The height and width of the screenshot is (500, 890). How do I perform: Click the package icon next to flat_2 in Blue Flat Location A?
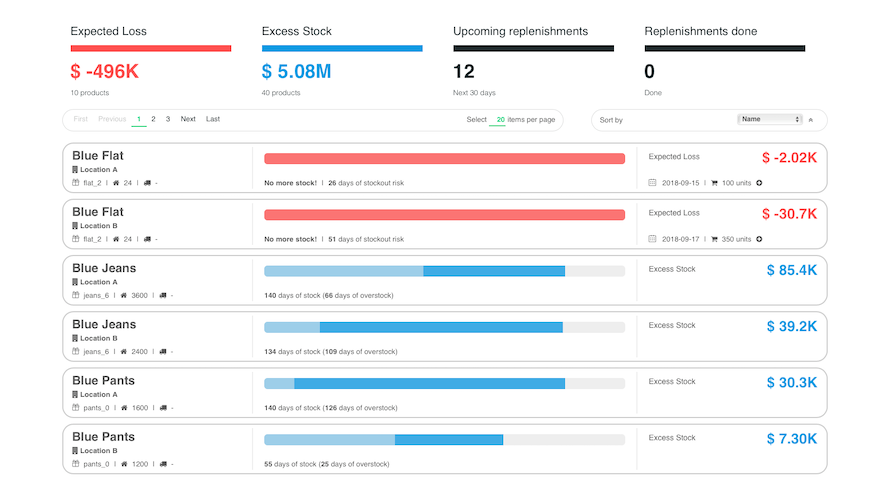click(75, 183)
